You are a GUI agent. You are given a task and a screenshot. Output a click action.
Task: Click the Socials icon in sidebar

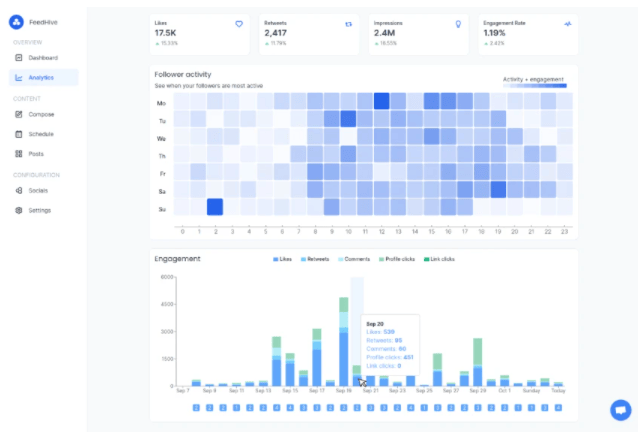coord(18,190)
